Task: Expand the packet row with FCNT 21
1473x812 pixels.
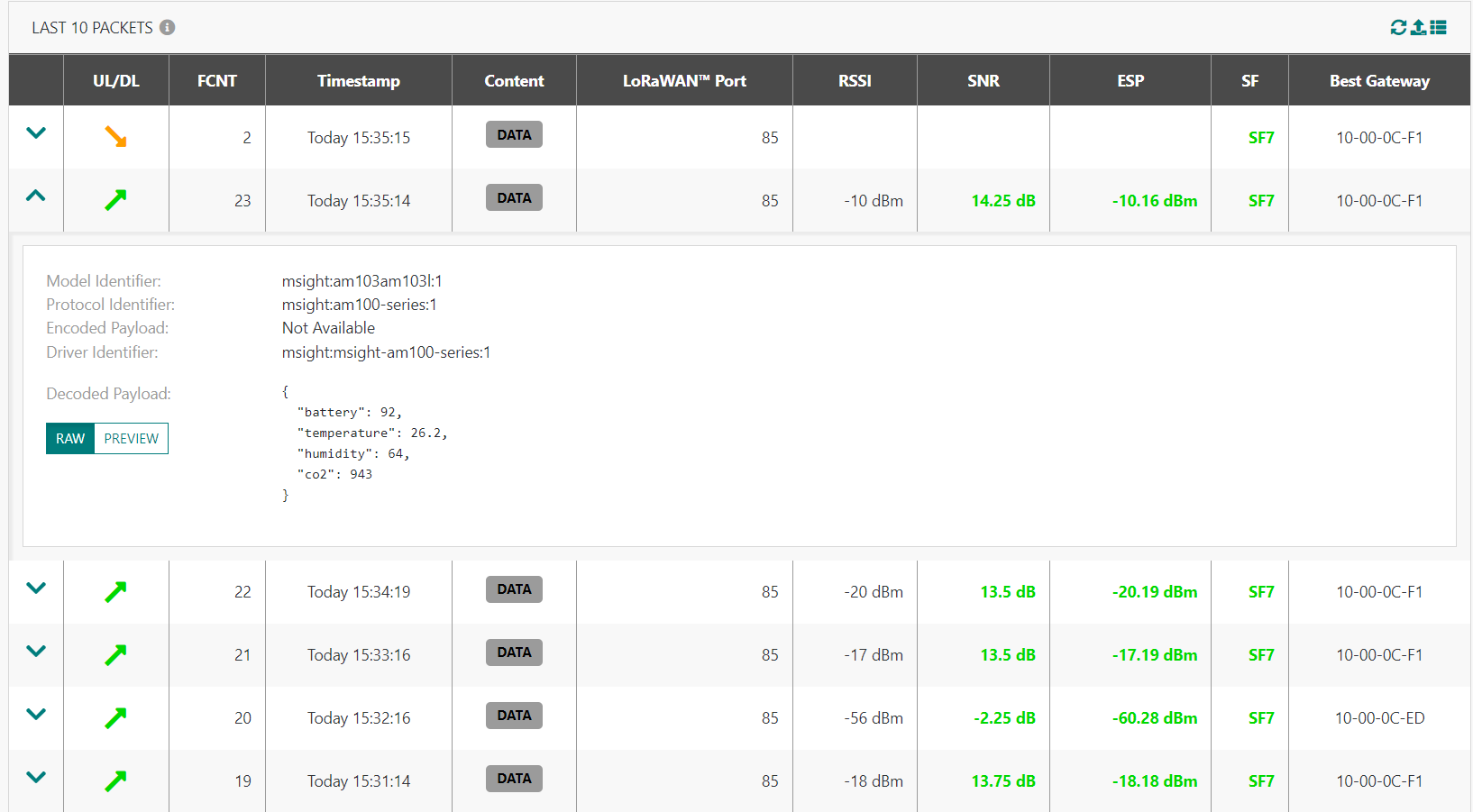Action: click(x=36, y=652)
